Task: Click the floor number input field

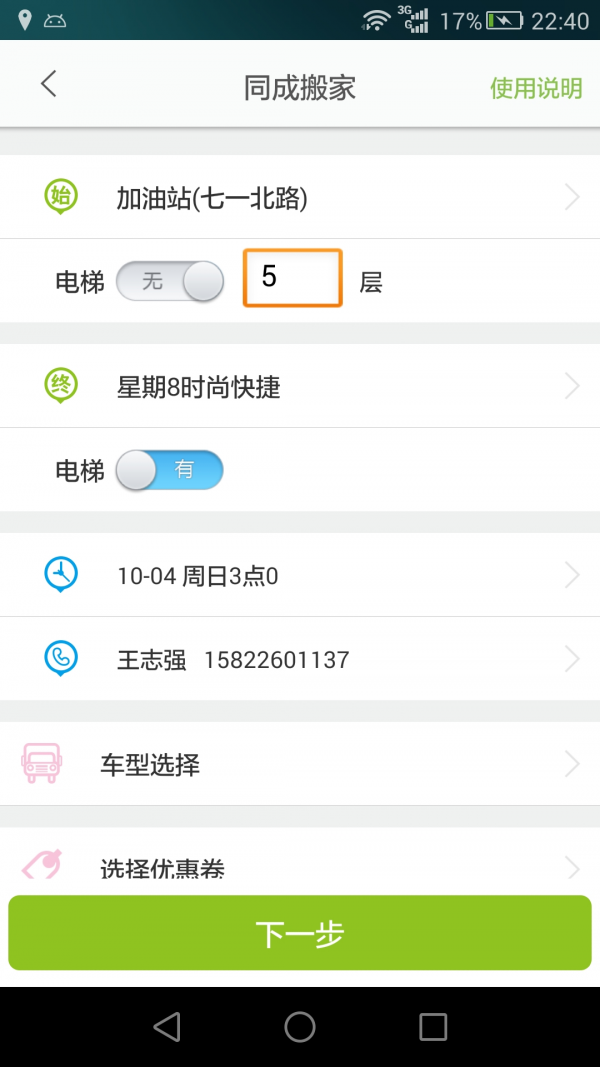Action: coord(293,278)
